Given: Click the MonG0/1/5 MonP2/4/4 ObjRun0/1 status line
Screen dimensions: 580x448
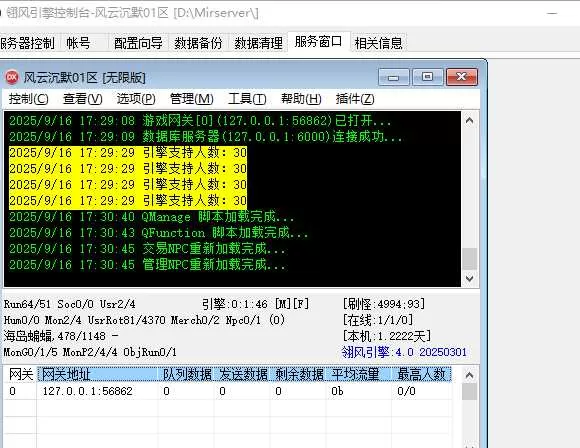Looking at the screenshot, I should (x=90, y=352).
